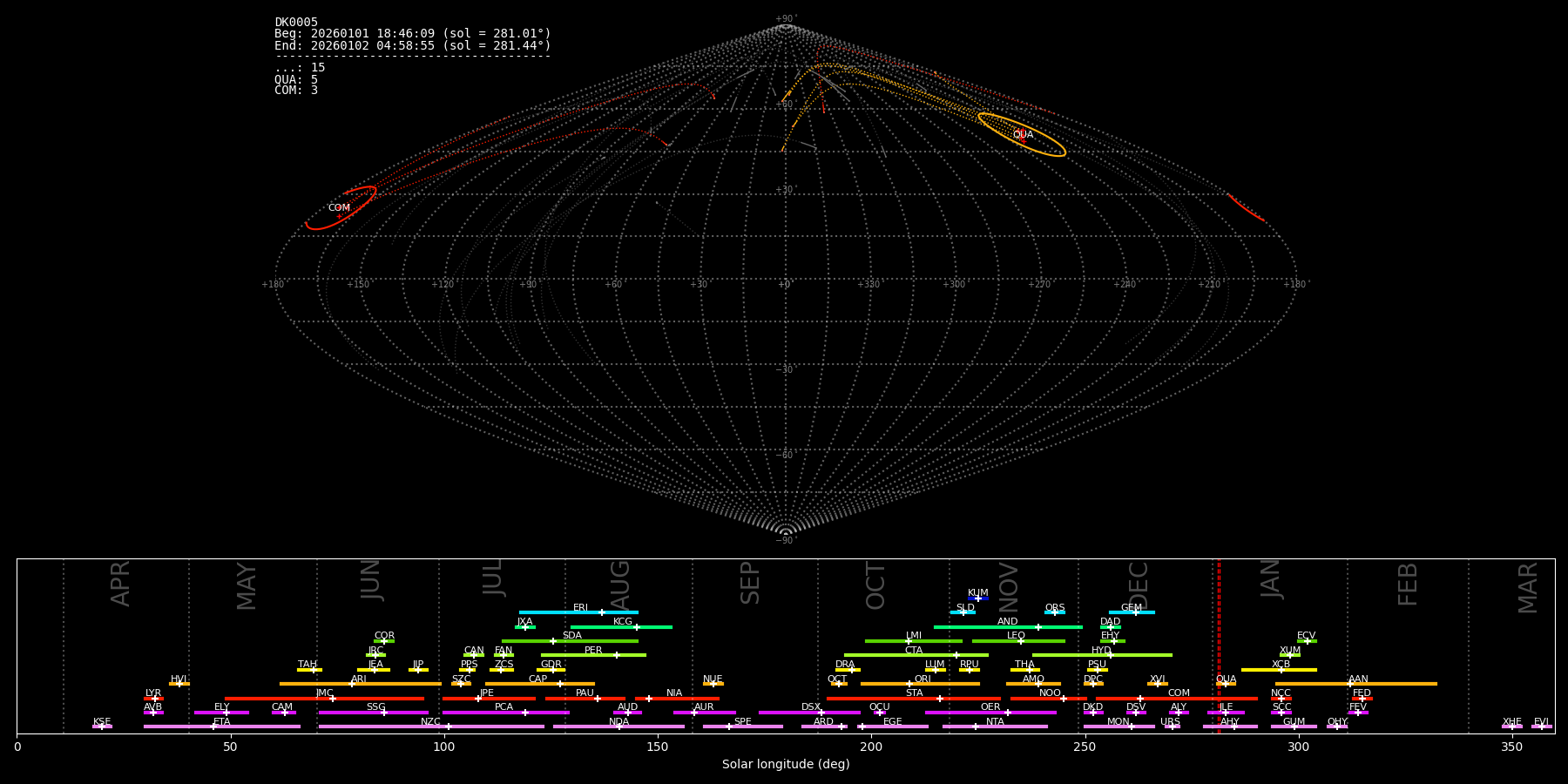The height and width of the screenshot is (784, 1568).
Task: Click the COM radiant label on the sky map
Action: pos(339,208)
